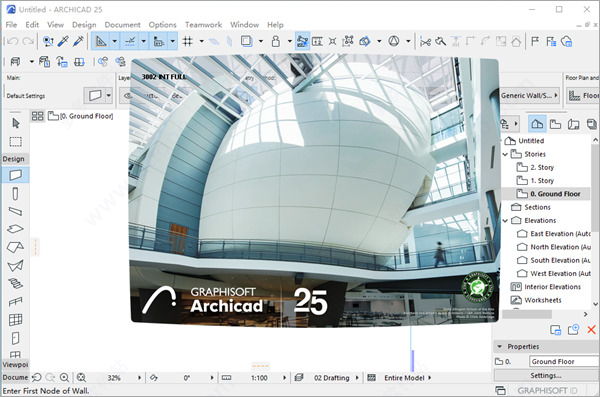Click the Split scissors icon
The width and height of the screenshot is (600, 397).
(425, 41)
